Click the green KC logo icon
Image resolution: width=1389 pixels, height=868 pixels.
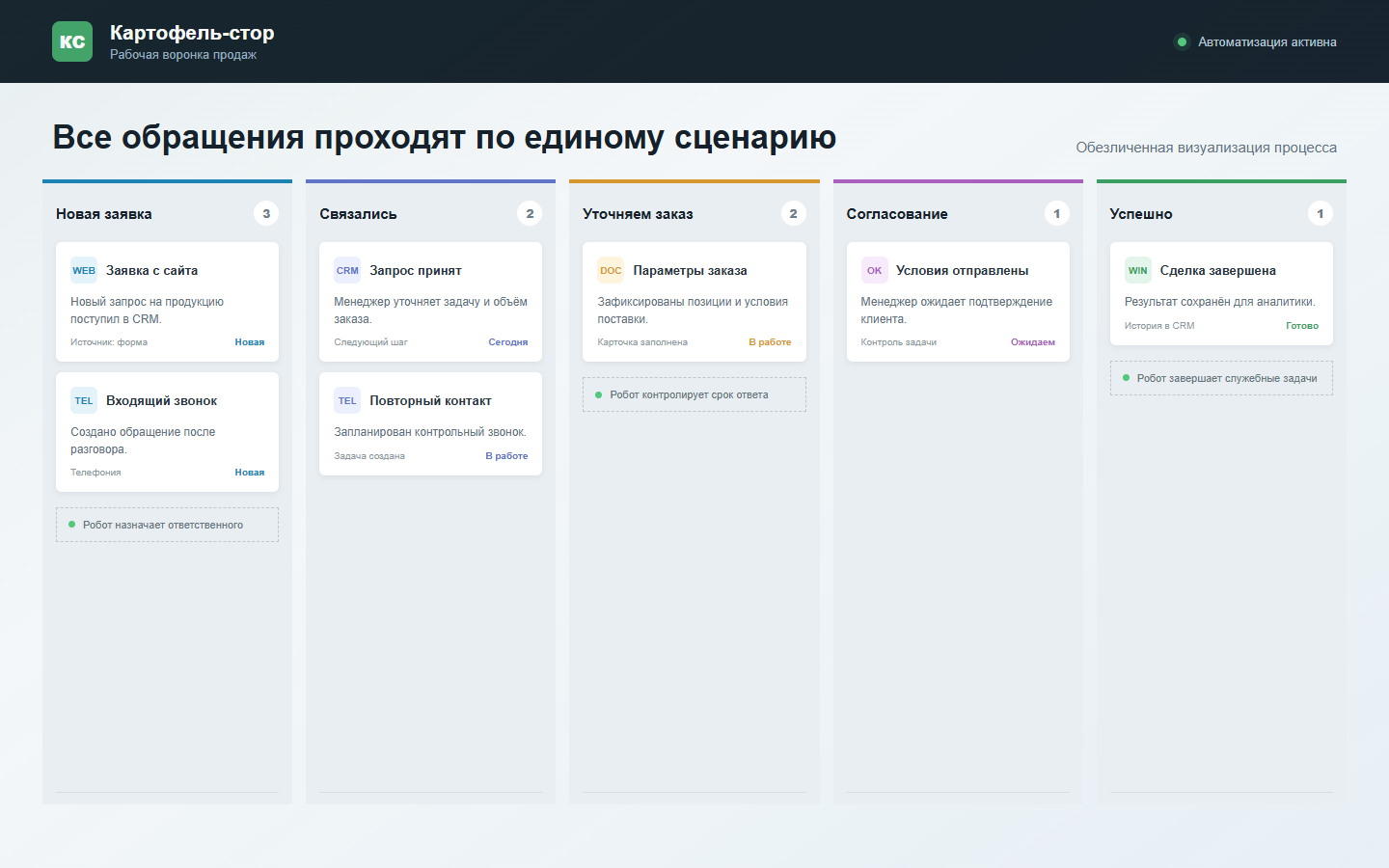(72, 41)
